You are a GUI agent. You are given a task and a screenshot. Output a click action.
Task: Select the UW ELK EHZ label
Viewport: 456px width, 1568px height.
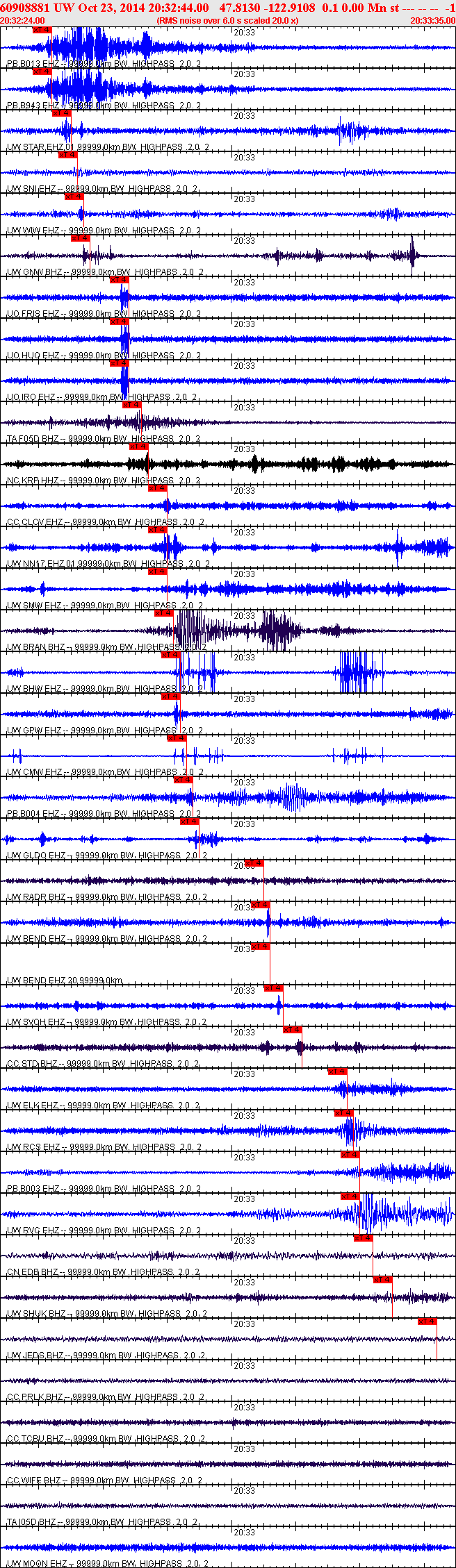pyautogui.click(x=104, y=1106)
